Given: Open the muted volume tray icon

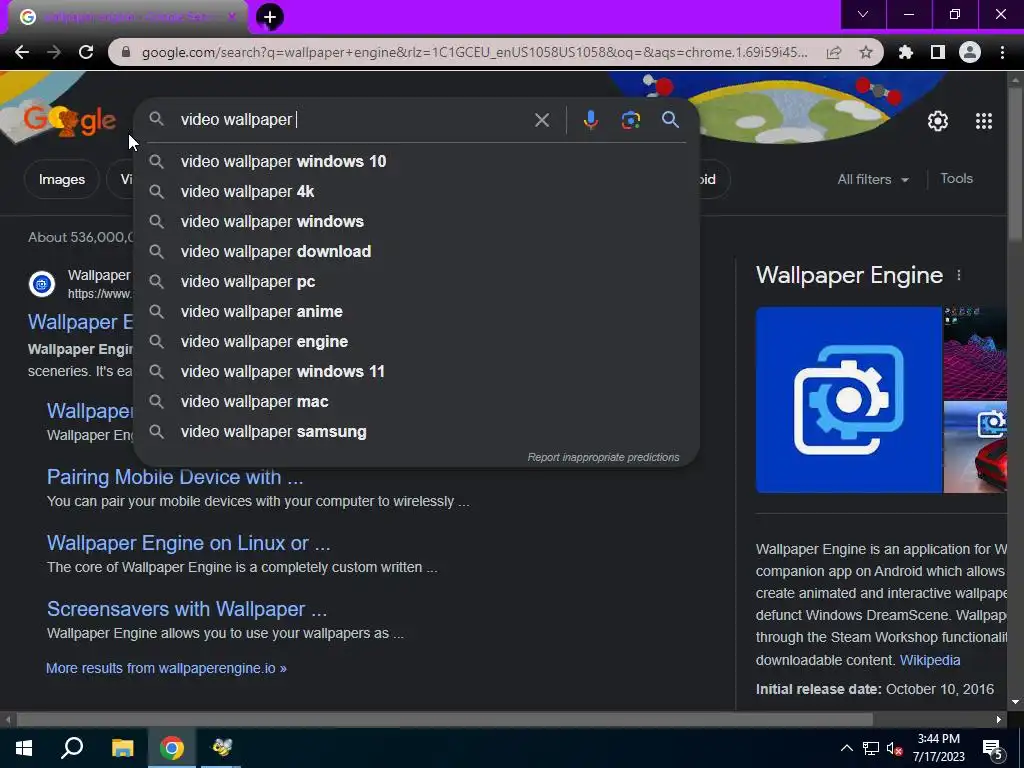Looking at the screenshot, I should coord(893,748).
